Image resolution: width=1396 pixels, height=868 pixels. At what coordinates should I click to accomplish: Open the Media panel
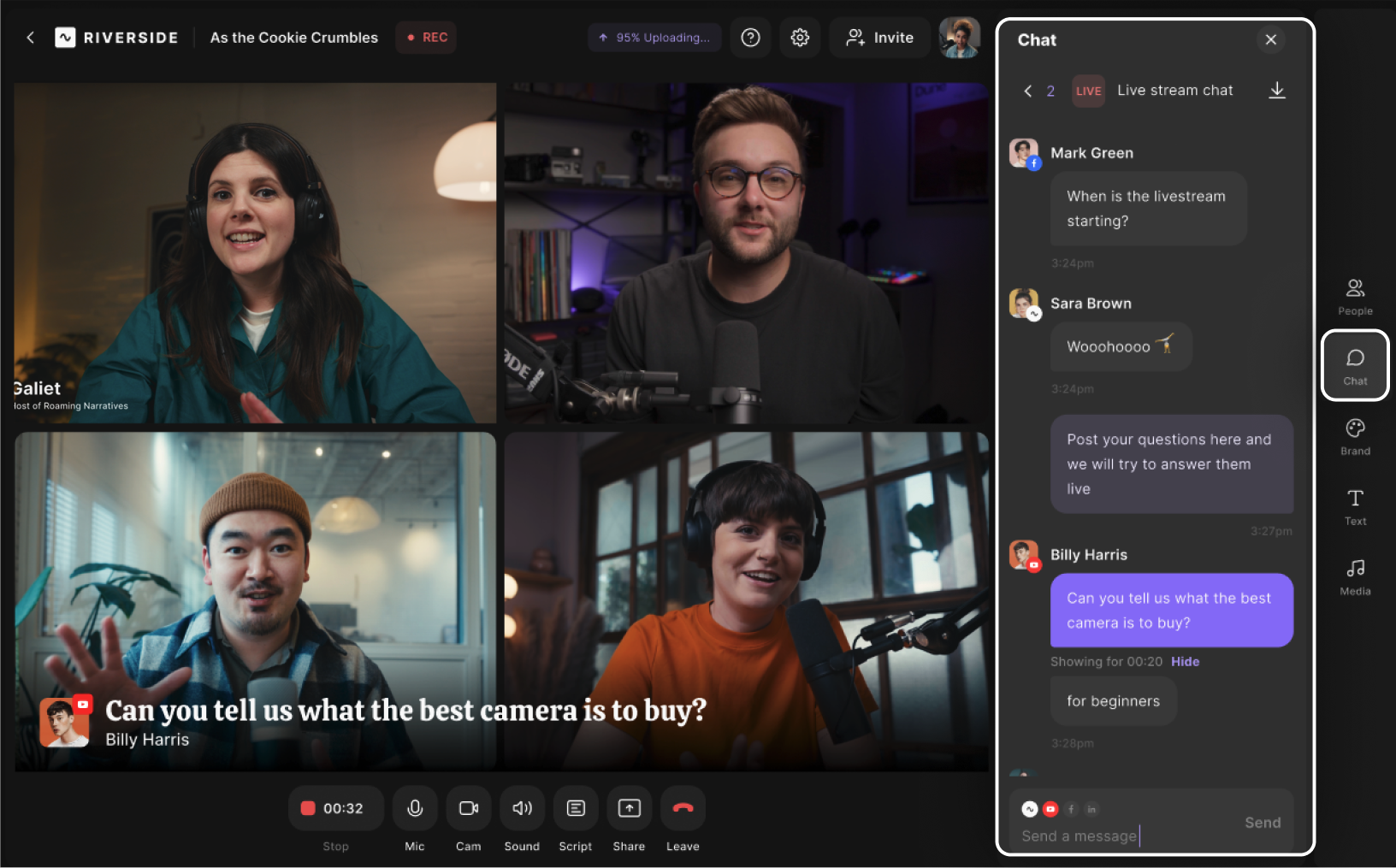pyautogui.click(x=1355, y=576)
